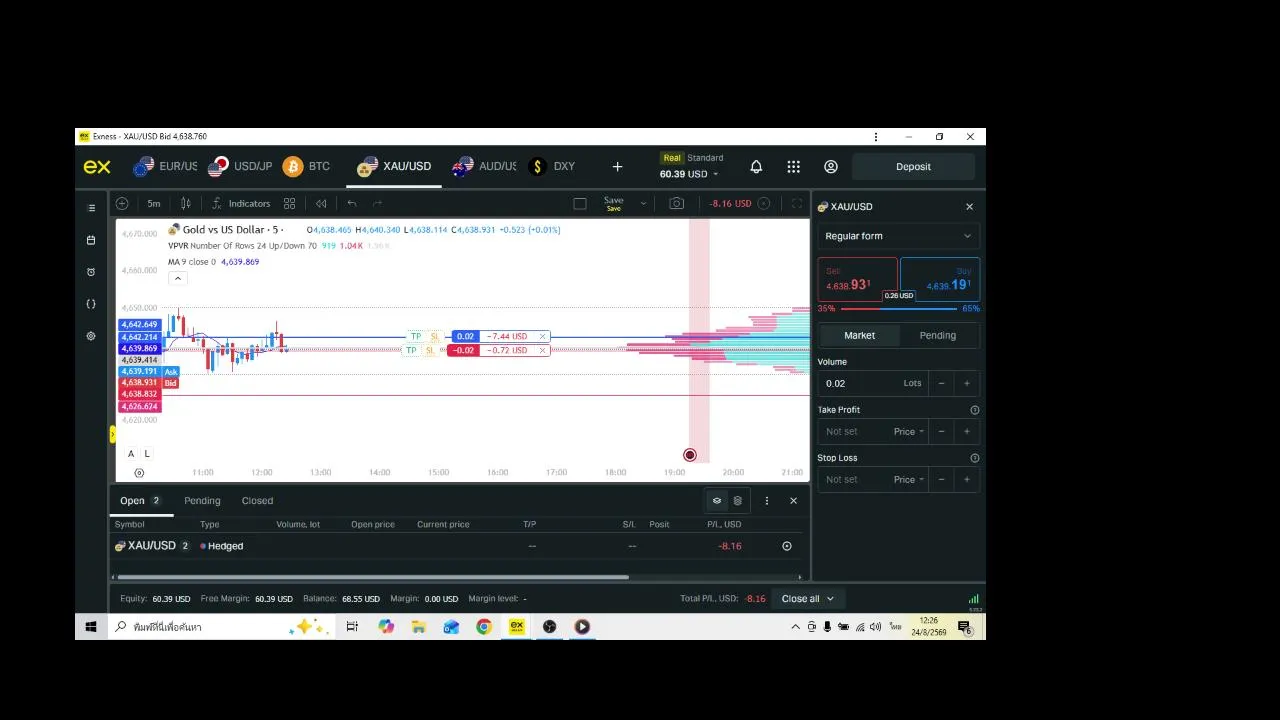
Task: Open the curly braces code sidebar icon
Action: pos(91,304)
